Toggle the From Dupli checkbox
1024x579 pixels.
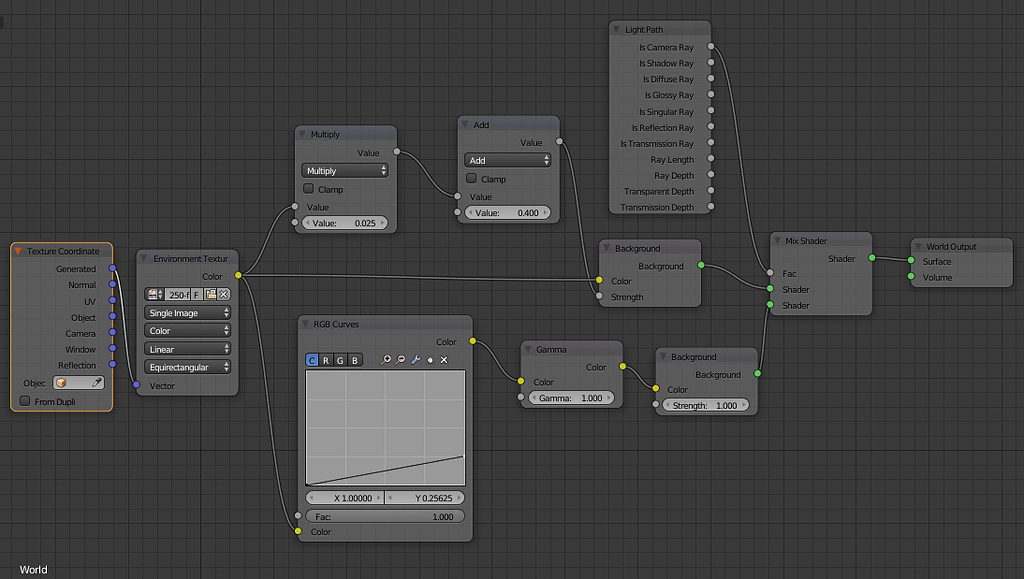[25, 401]
